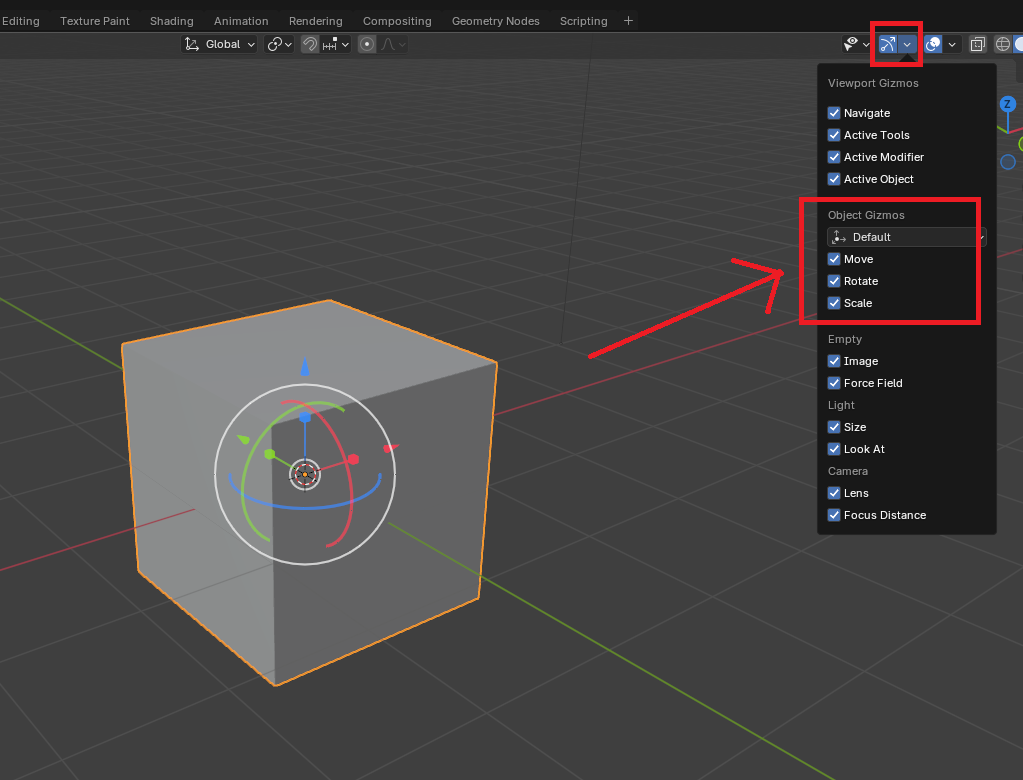Viewport: 1023px width, 780px height.
Task: Toggle the Force Field gizmo checkbox
Action: pyautogui.click(x=834, y=383)
